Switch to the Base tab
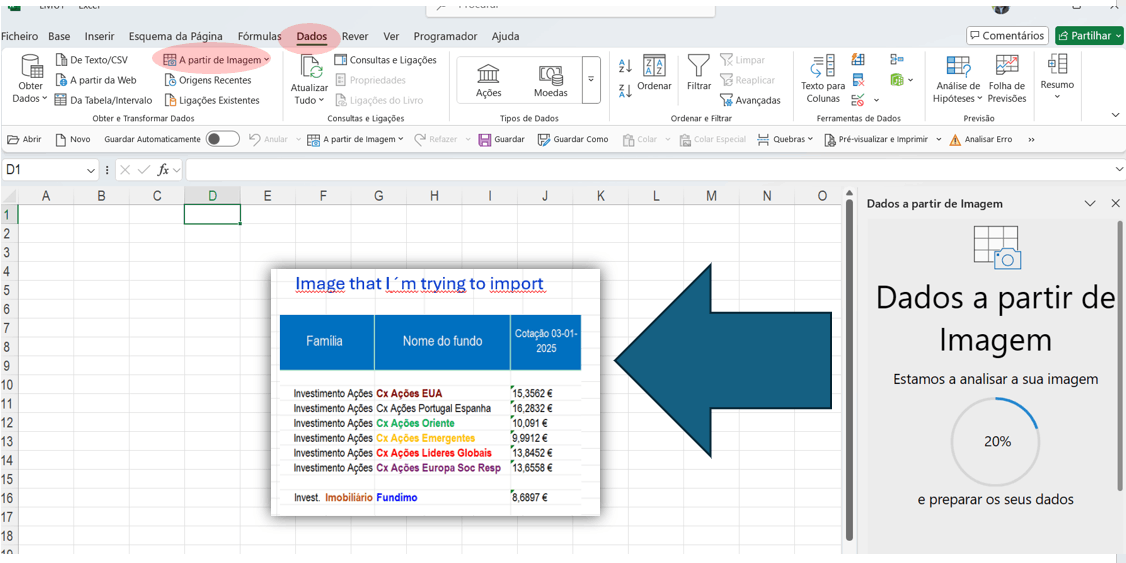1126x563 pixels. tap(60, 36)
